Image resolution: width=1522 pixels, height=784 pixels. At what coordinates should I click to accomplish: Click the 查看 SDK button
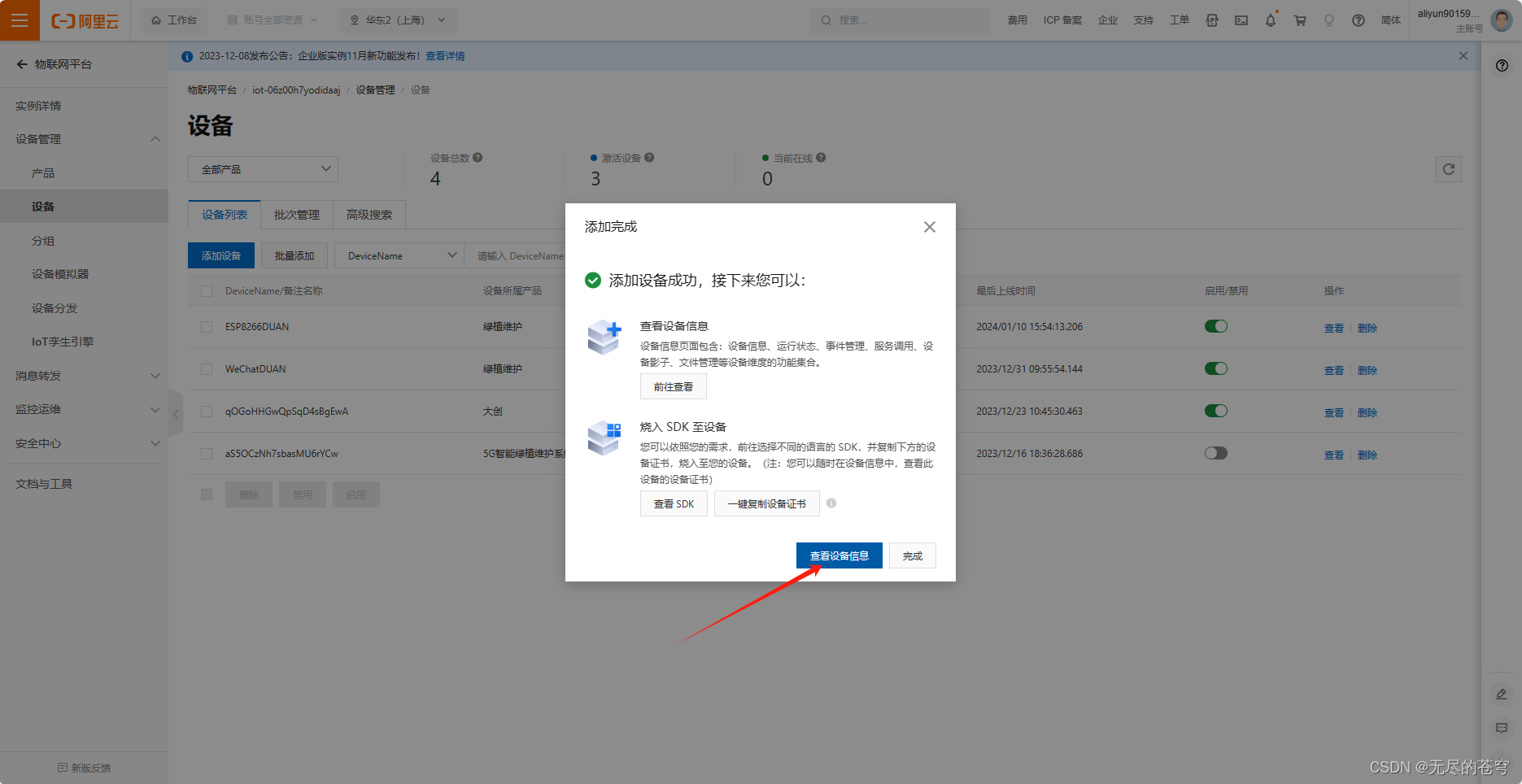674,503
